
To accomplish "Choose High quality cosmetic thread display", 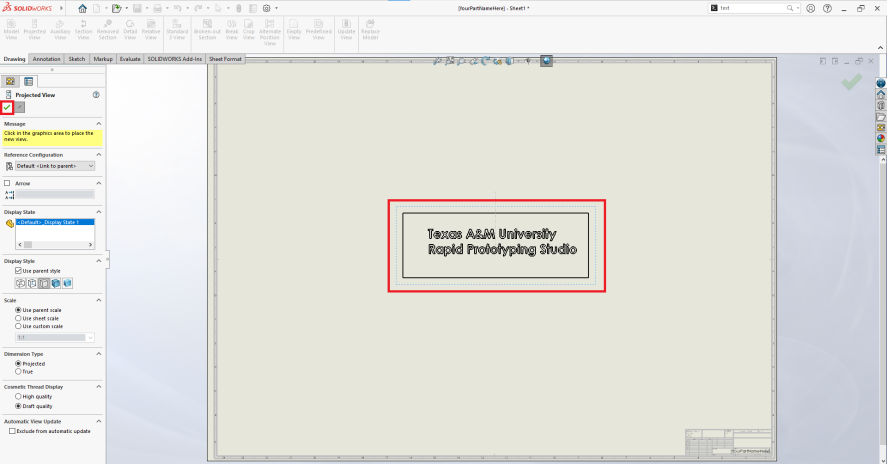I will point(18,396).
